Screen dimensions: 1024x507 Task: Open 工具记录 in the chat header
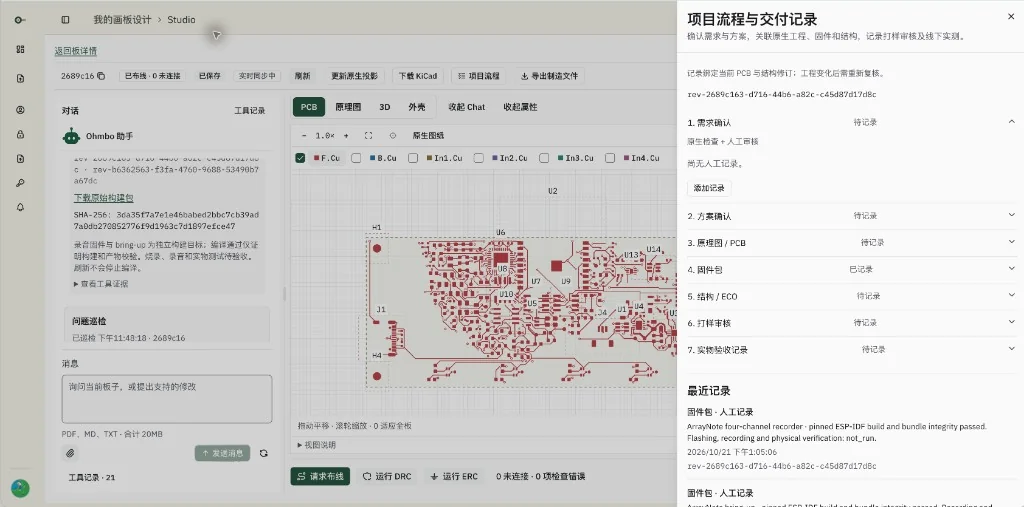(x=249, y=111)
